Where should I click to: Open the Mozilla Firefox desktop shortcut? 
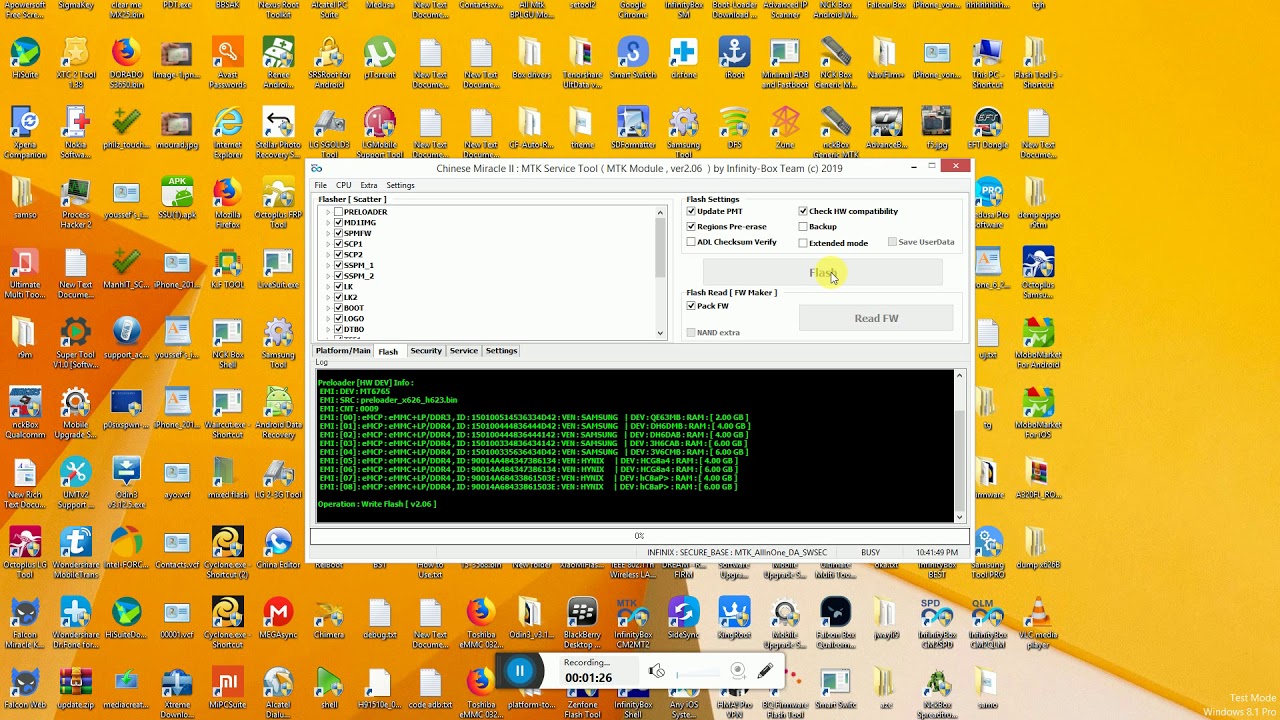[x=227, y=201]
